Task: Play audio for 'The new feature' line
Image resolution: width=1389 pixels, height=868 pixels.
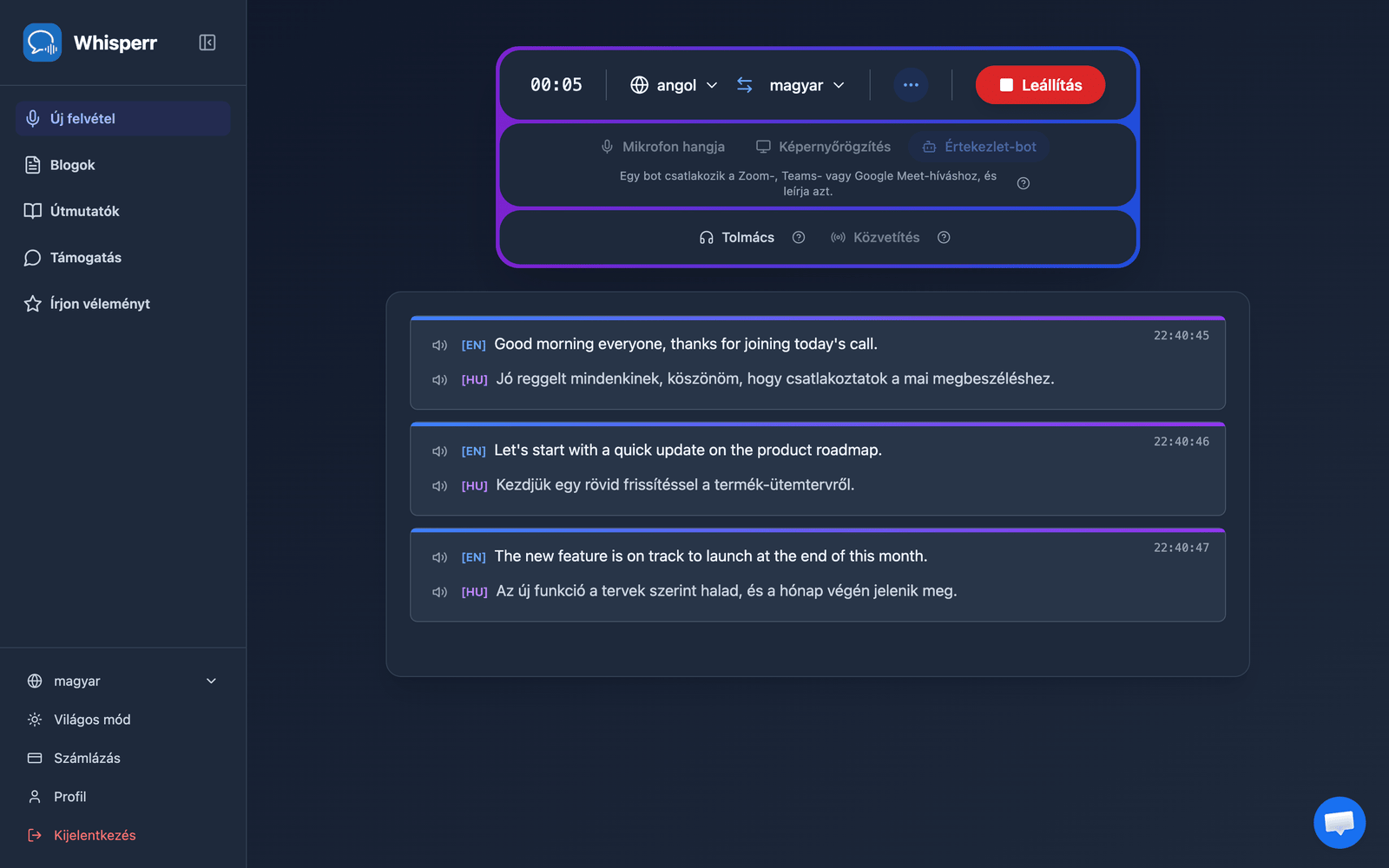Action: [x=440, y=557]
